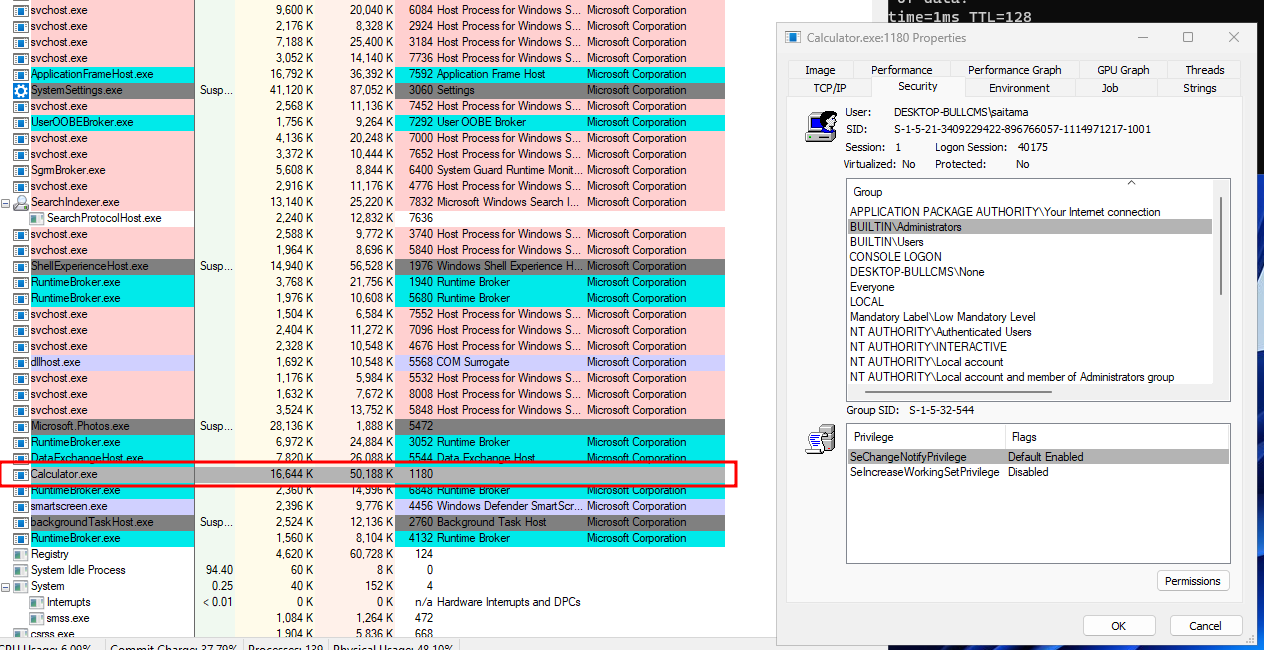This screenshot has width=1264, height=650.
Task: Click the Registry process icon
Action: click(x=20, y=554)
